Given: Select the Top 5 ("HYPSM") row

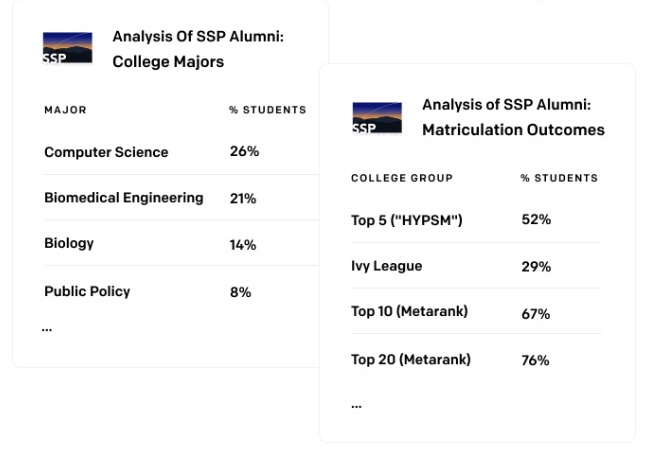Looking at the screenshot, I should 476,220.
